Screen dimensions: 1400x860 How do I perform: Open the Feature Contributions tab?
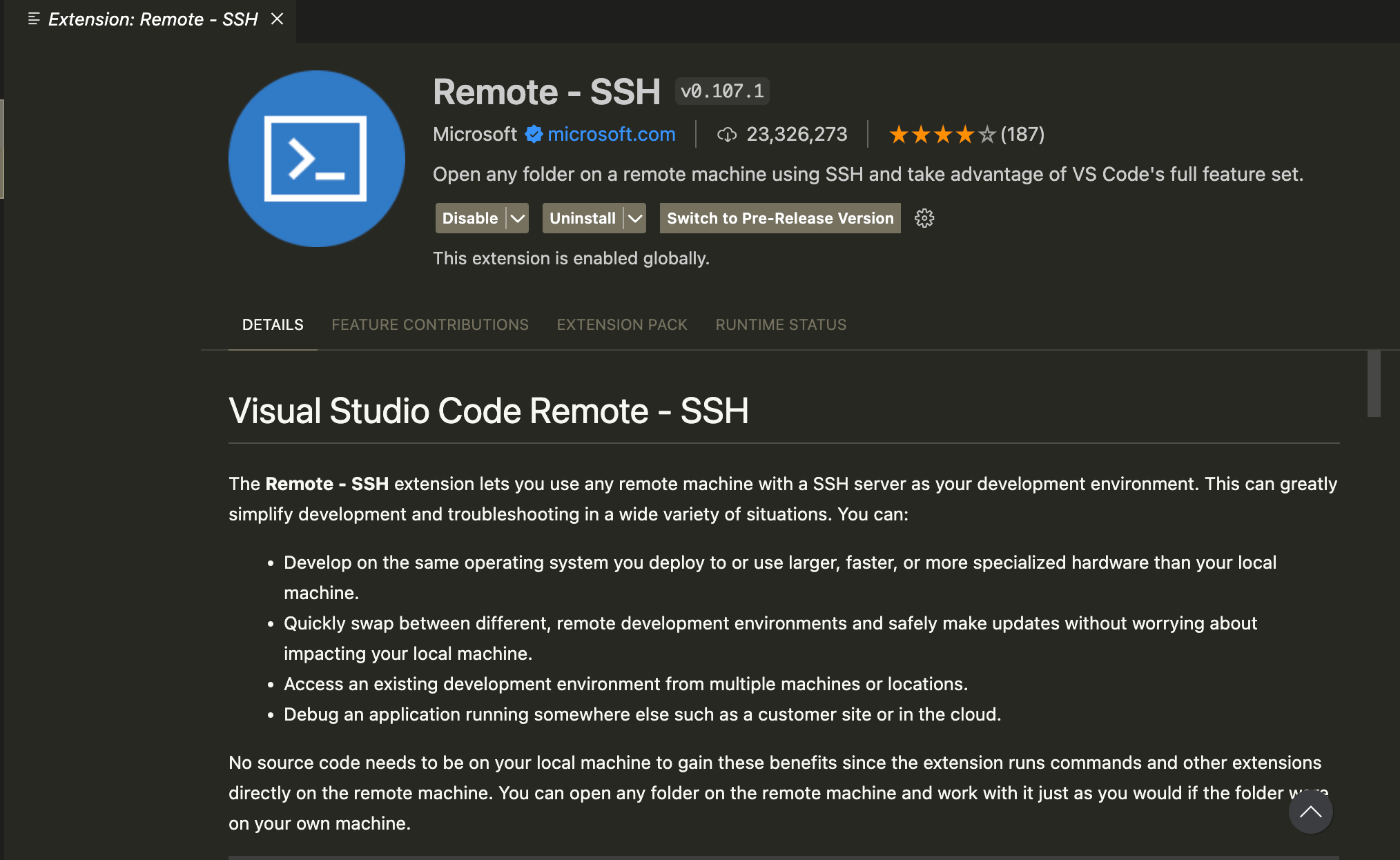(x=430, y=324)
